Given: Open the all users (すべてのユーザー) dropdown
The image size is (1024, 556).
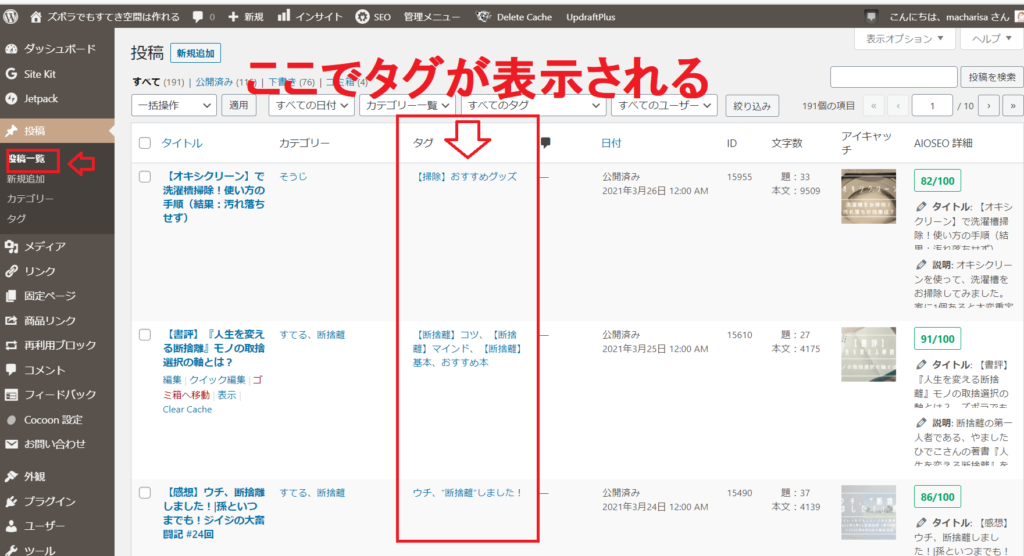Looking at the screenshot, I should pyautogui.click(x=665, y=105).
